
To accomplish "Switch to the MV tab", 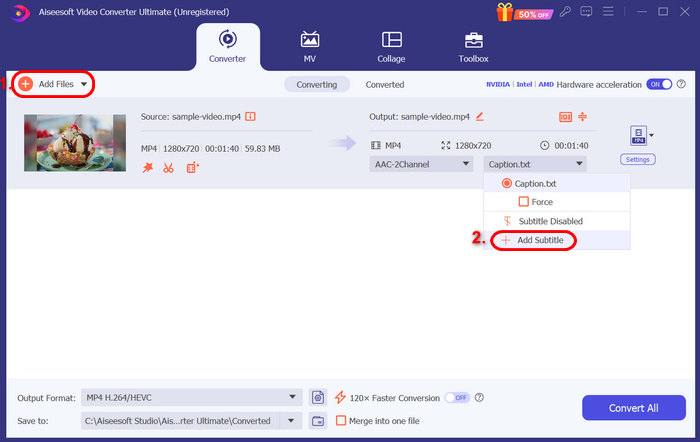I will click(x=310, y=47).
